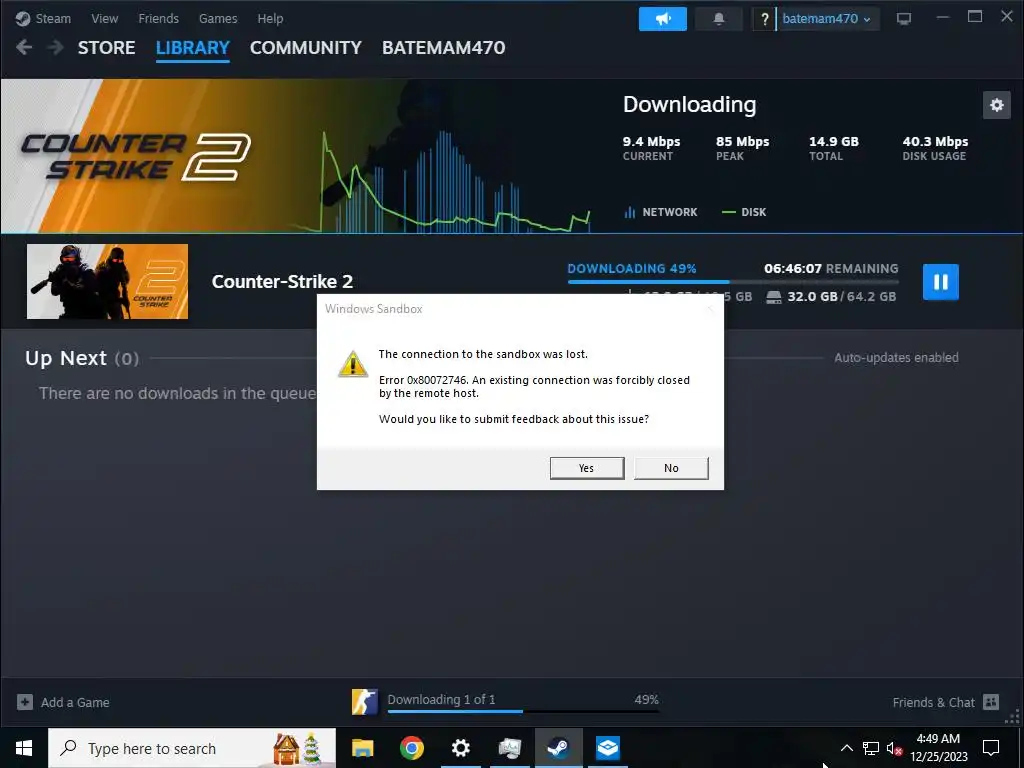Open the clock showing 4:49 AM

tap(938, 748)
